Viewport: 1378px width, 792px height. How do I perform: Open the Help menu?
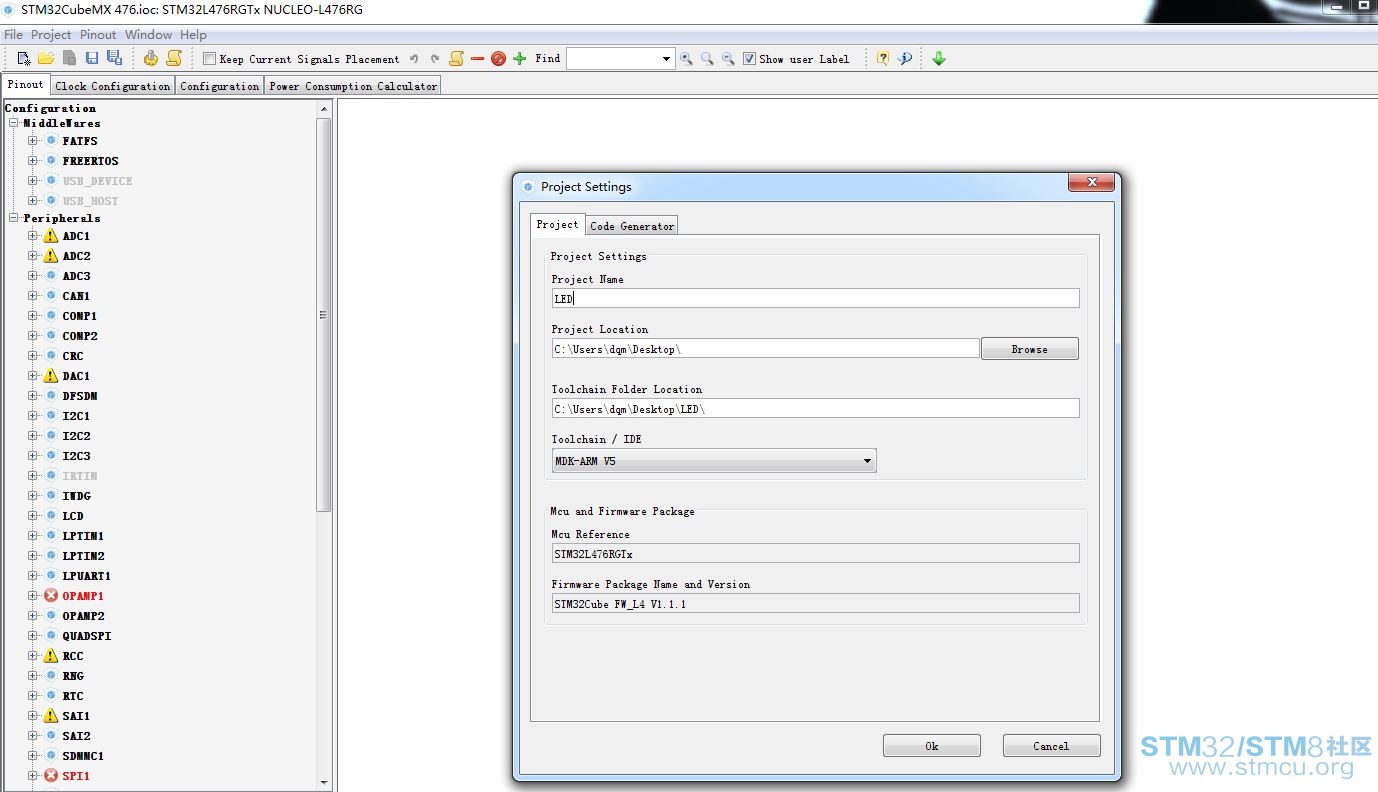[x=193, y=35]
